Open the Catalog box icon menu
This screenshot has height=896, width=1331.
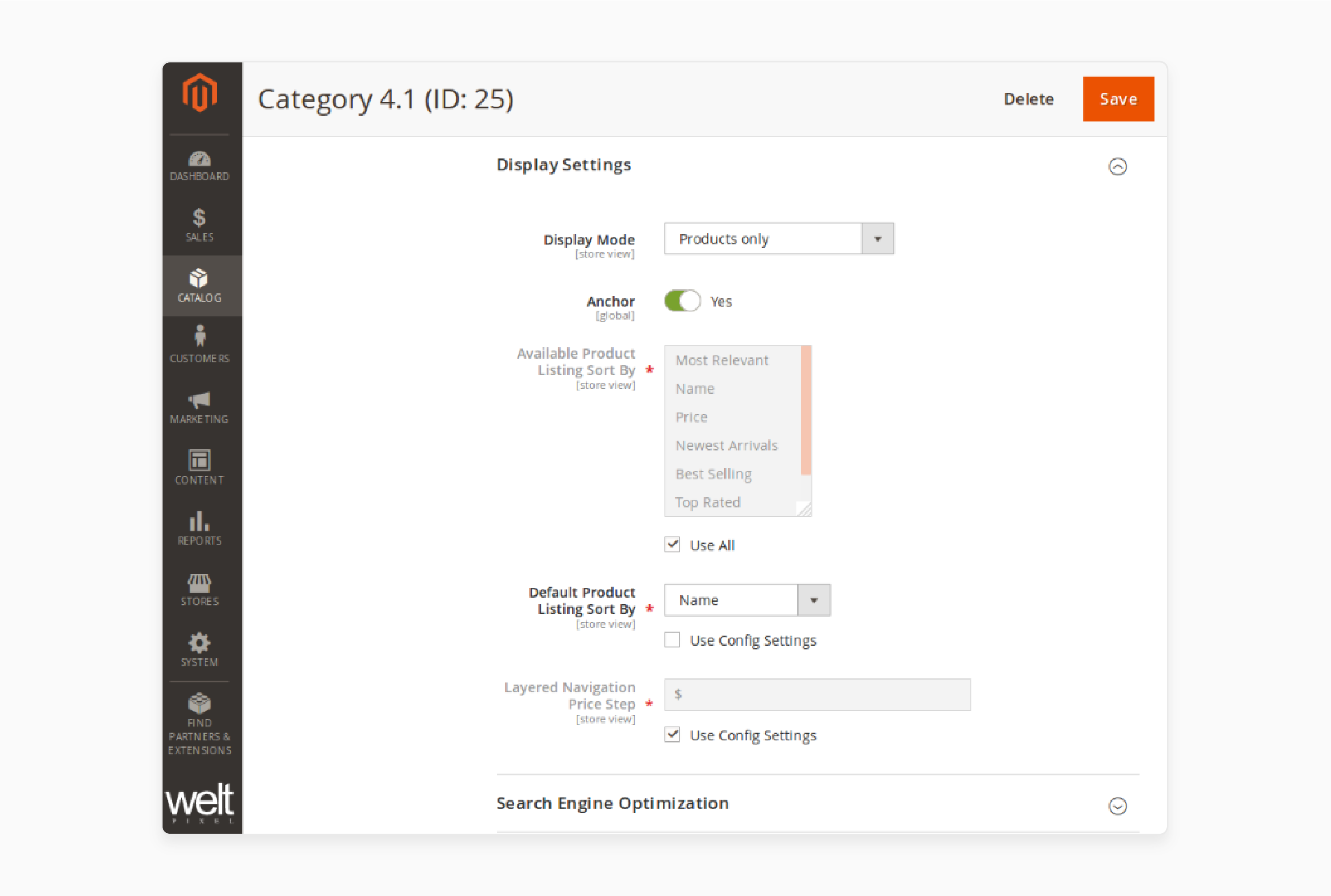(199, 286)
